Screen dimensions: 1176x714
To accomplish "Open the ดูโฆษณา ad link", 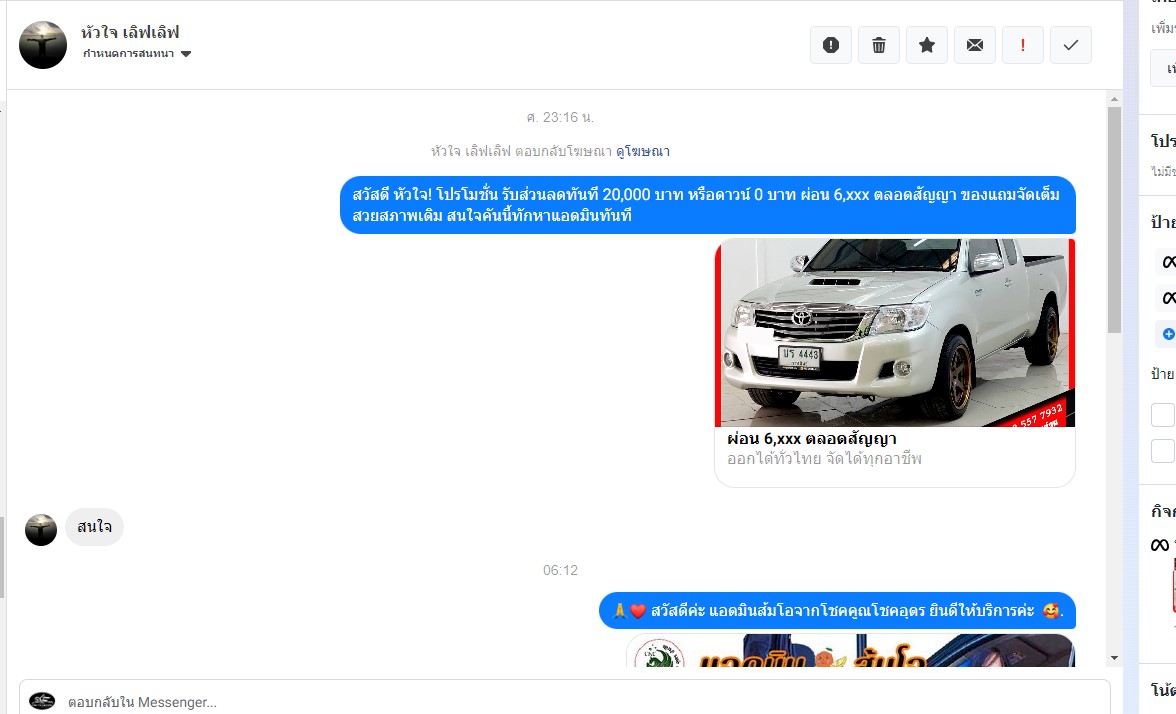I will pyautogui.click(x=643, y=152).
